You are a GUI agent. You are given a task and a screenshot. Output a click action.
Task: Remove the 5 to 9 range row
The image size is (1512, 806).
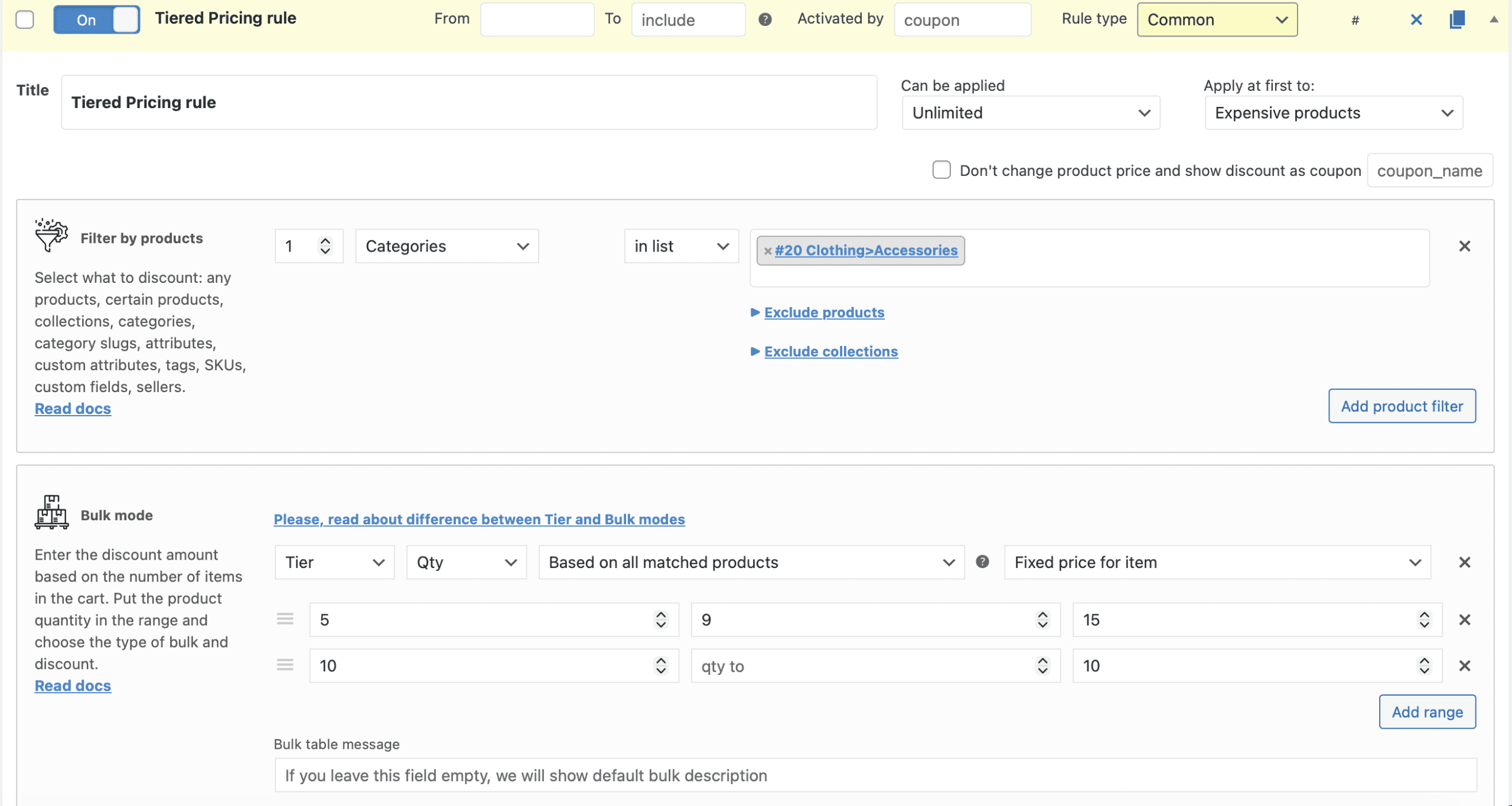click(1464, 619)
